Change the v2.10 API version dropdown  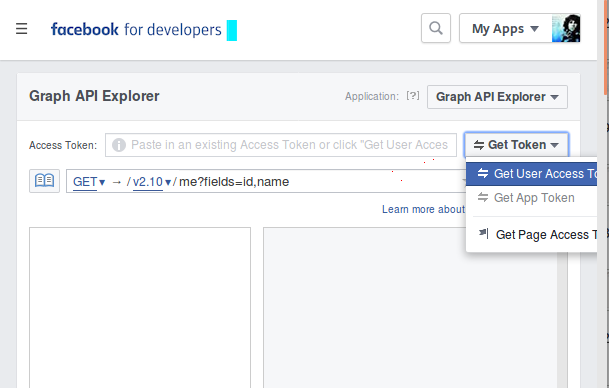[x=152, y=182]
